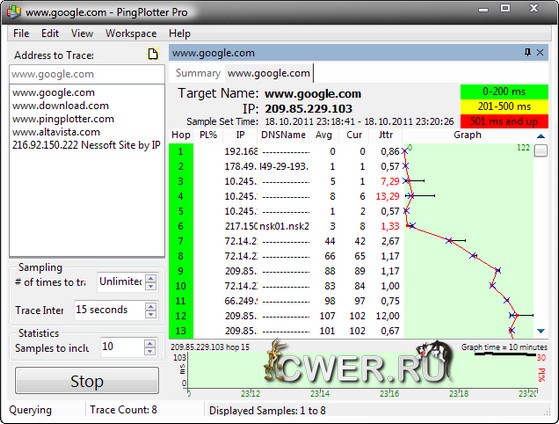Click the 15 seconds interval field
This screenshot has height=424, width=559.
point(109,310)
